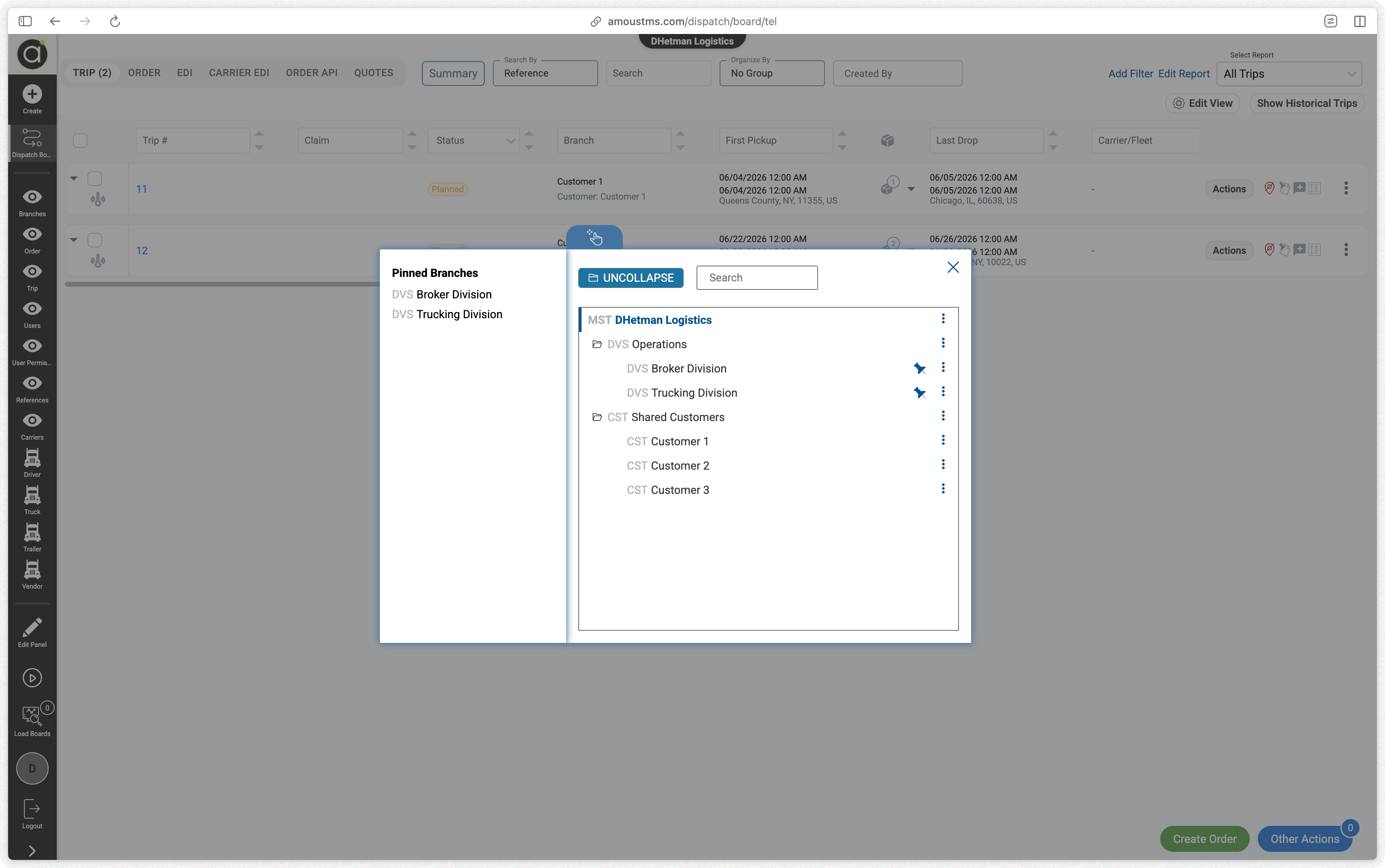Open the Search By Reference dropdown
The height and width of the screenshot is (868, 1385).
coord(545,74)
